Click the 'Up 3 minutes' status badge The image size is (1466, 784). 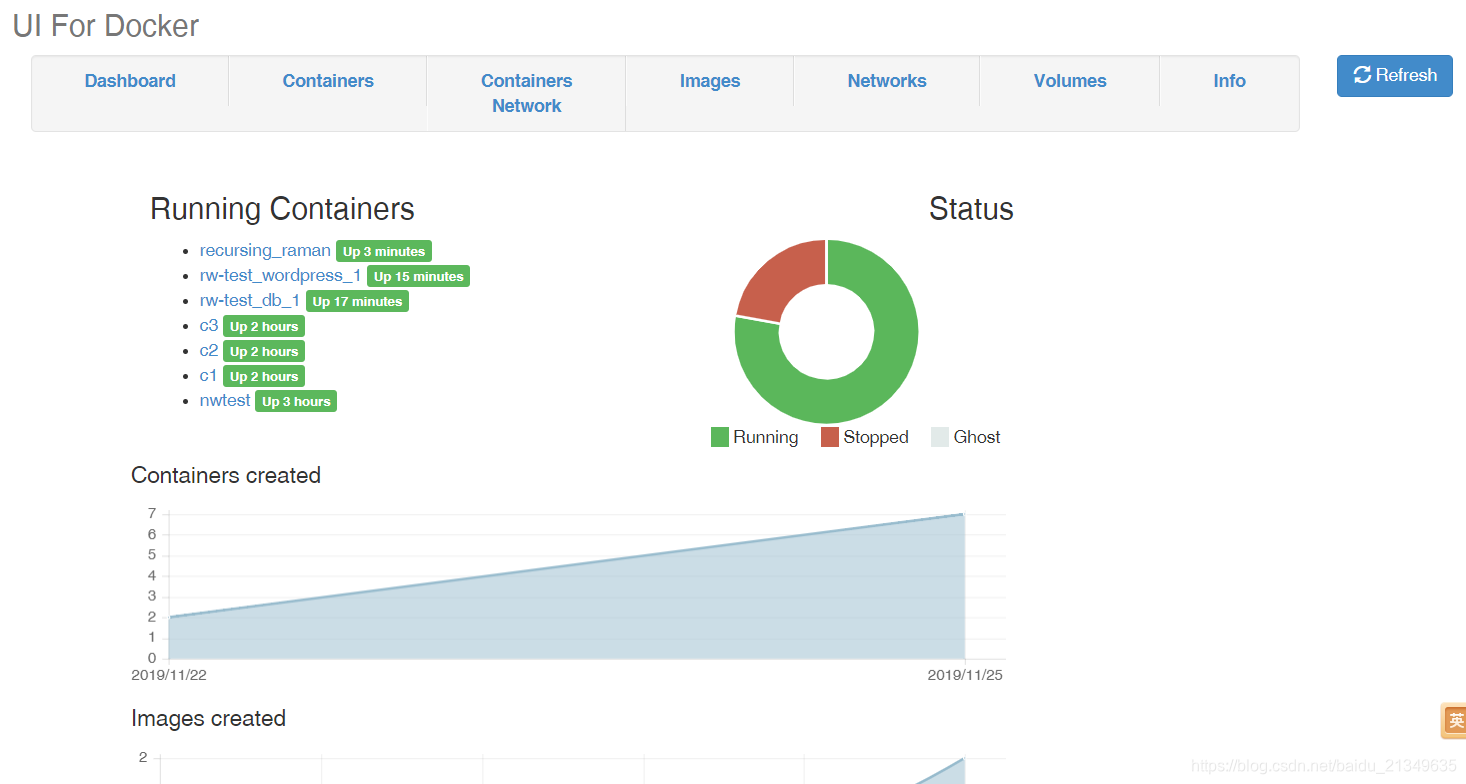point(384,252)
